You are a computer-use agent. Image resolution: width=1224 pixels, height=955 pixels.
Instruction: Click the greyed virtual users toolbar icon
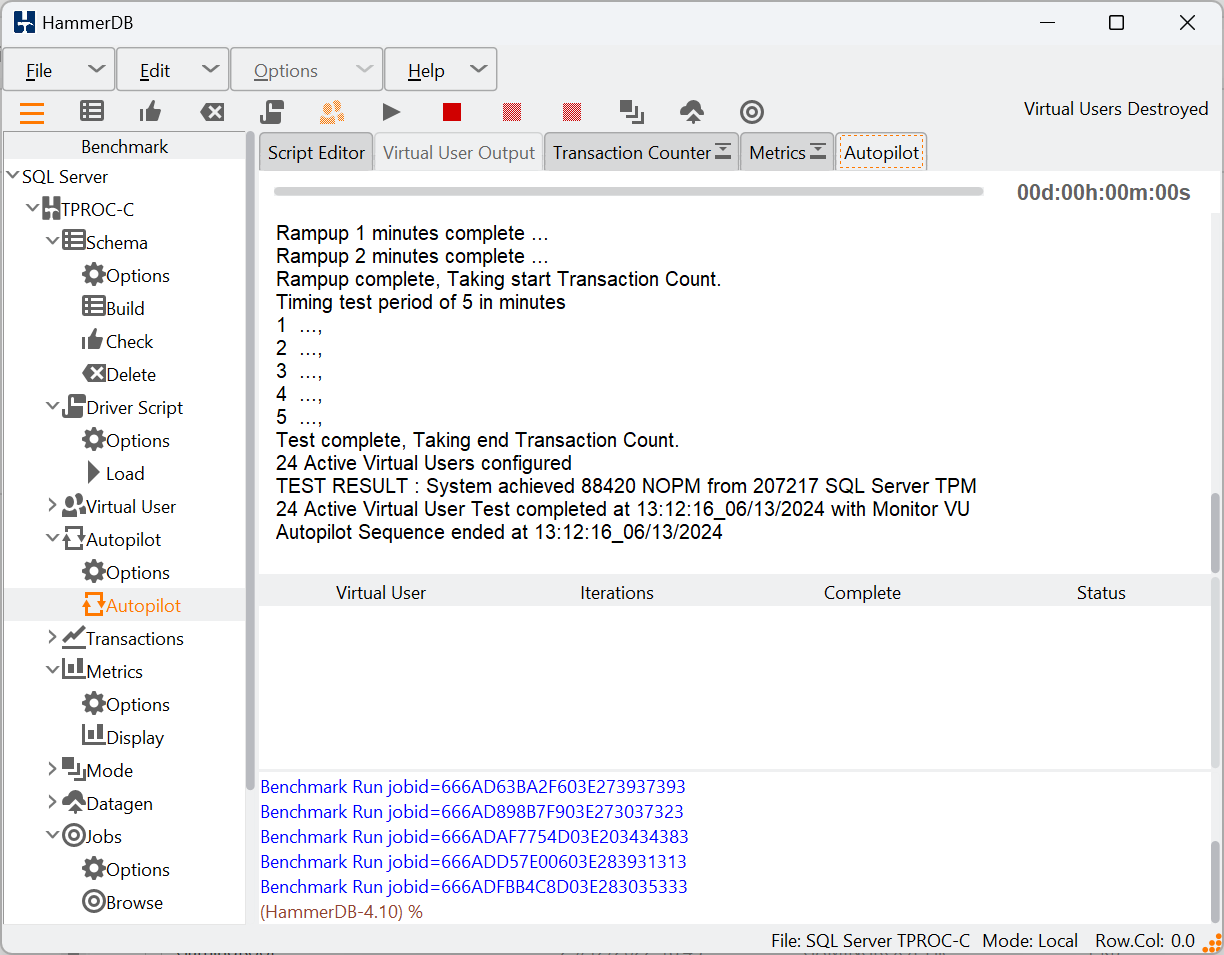(x=331, y=111)
